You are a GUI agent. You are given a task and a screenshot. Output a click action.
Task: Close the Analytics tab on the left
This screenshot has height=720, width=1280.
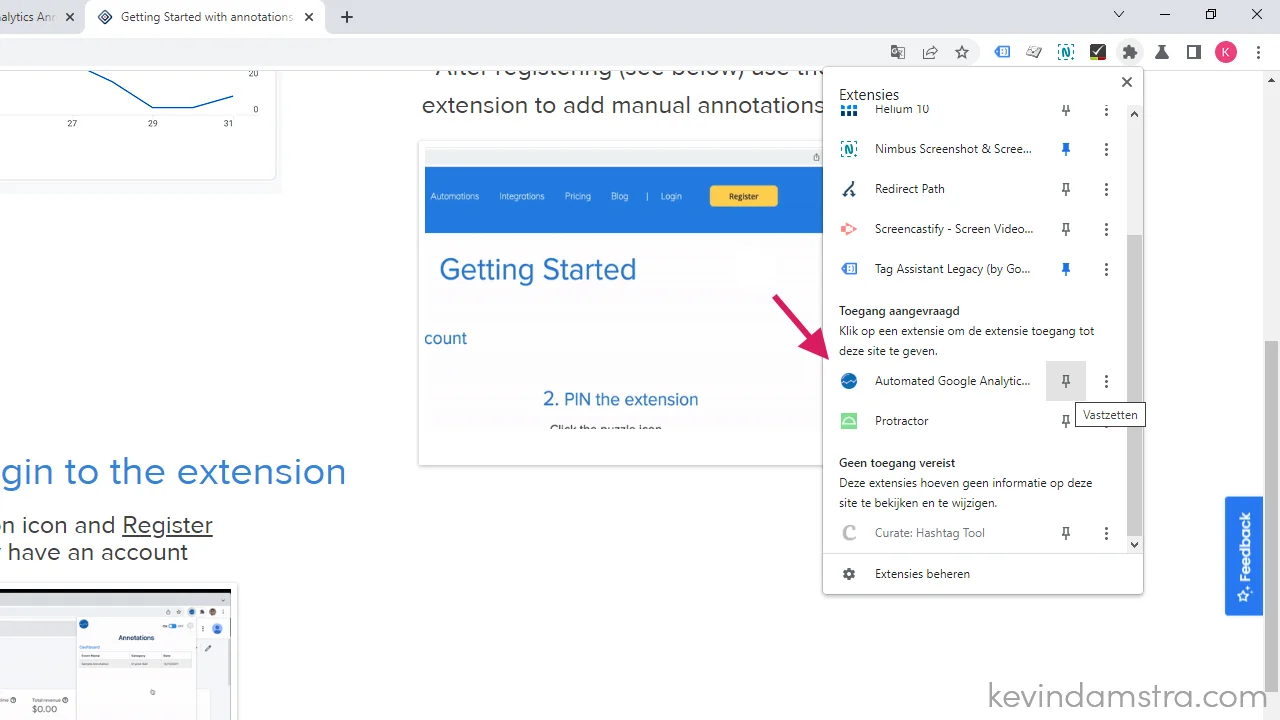[x=70, y=17]
